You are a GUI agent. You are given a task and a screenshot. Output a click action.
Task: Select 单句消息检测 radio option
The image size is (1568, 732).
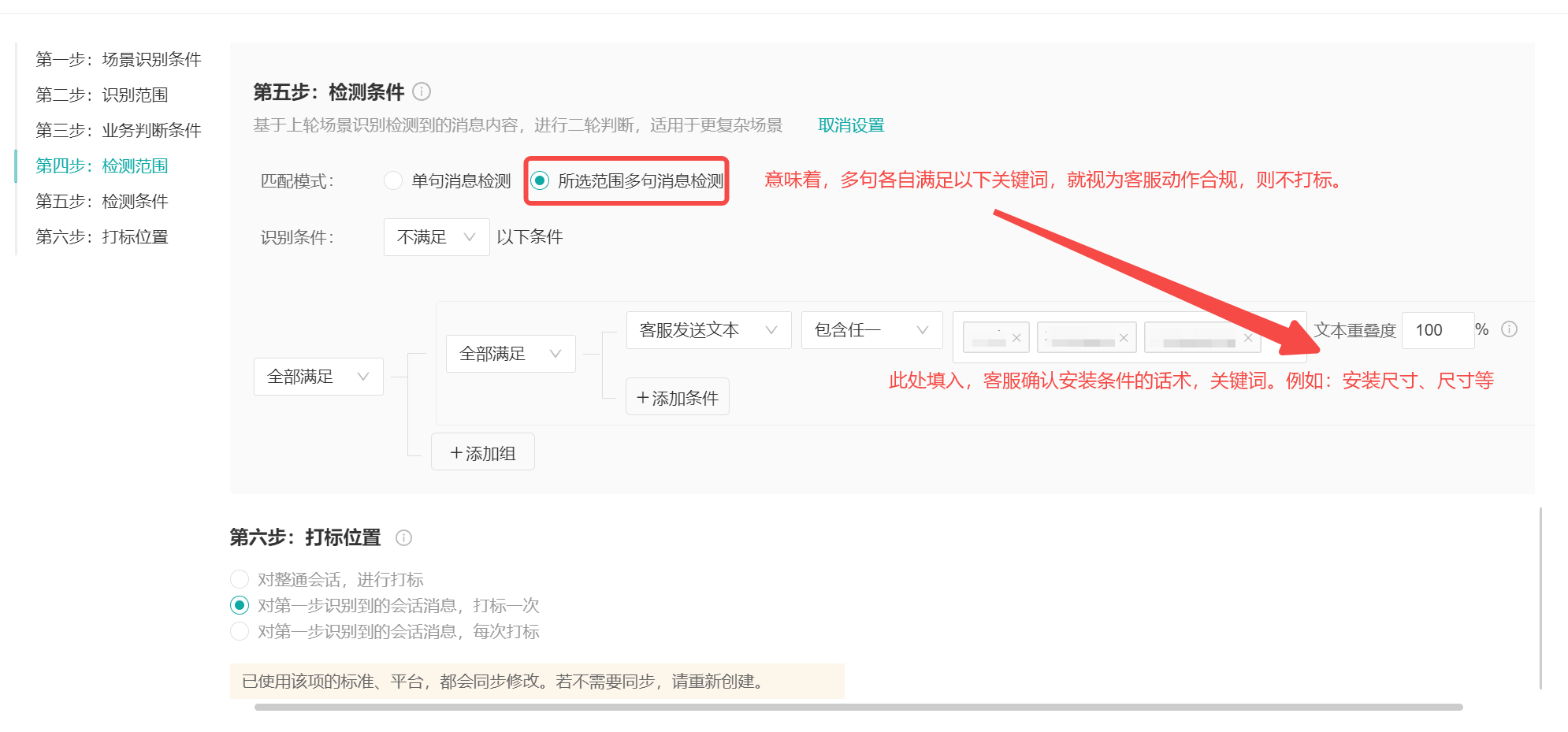392,181
